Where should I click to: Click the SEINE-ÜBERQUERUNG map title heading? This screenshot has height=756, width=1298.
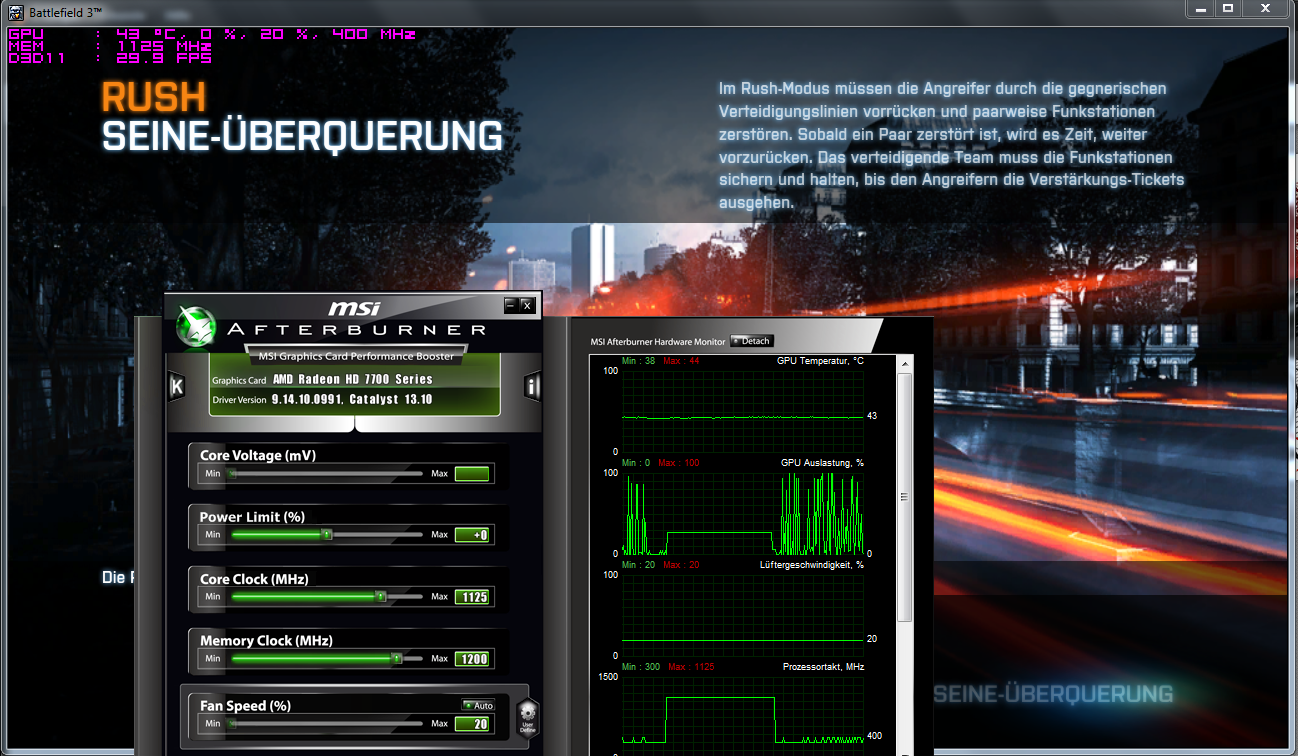(302, 136)
